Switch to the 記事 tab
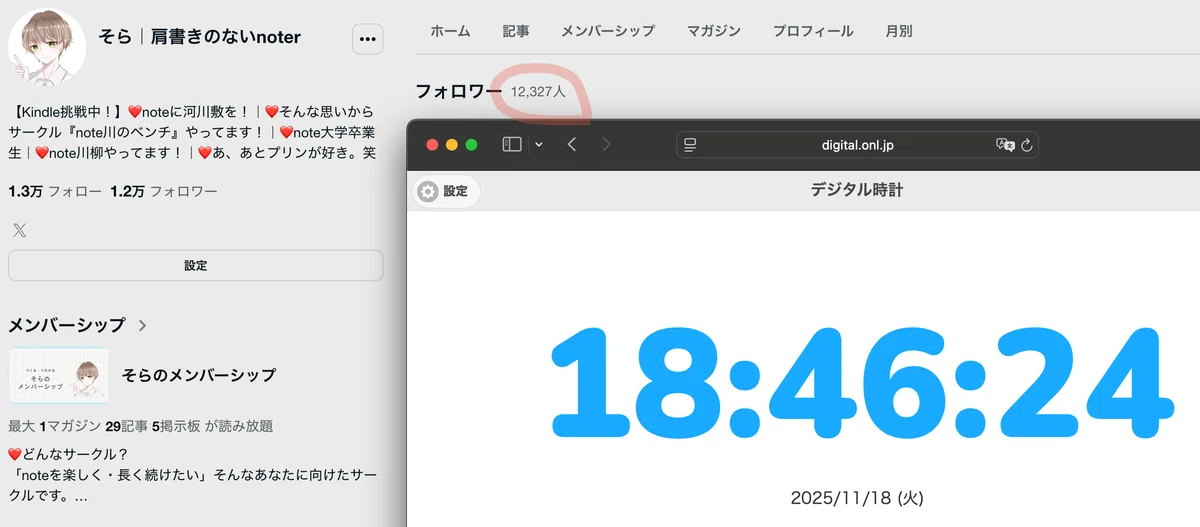The height and width of the screenshot is (527, 1200). pos(516,31)
